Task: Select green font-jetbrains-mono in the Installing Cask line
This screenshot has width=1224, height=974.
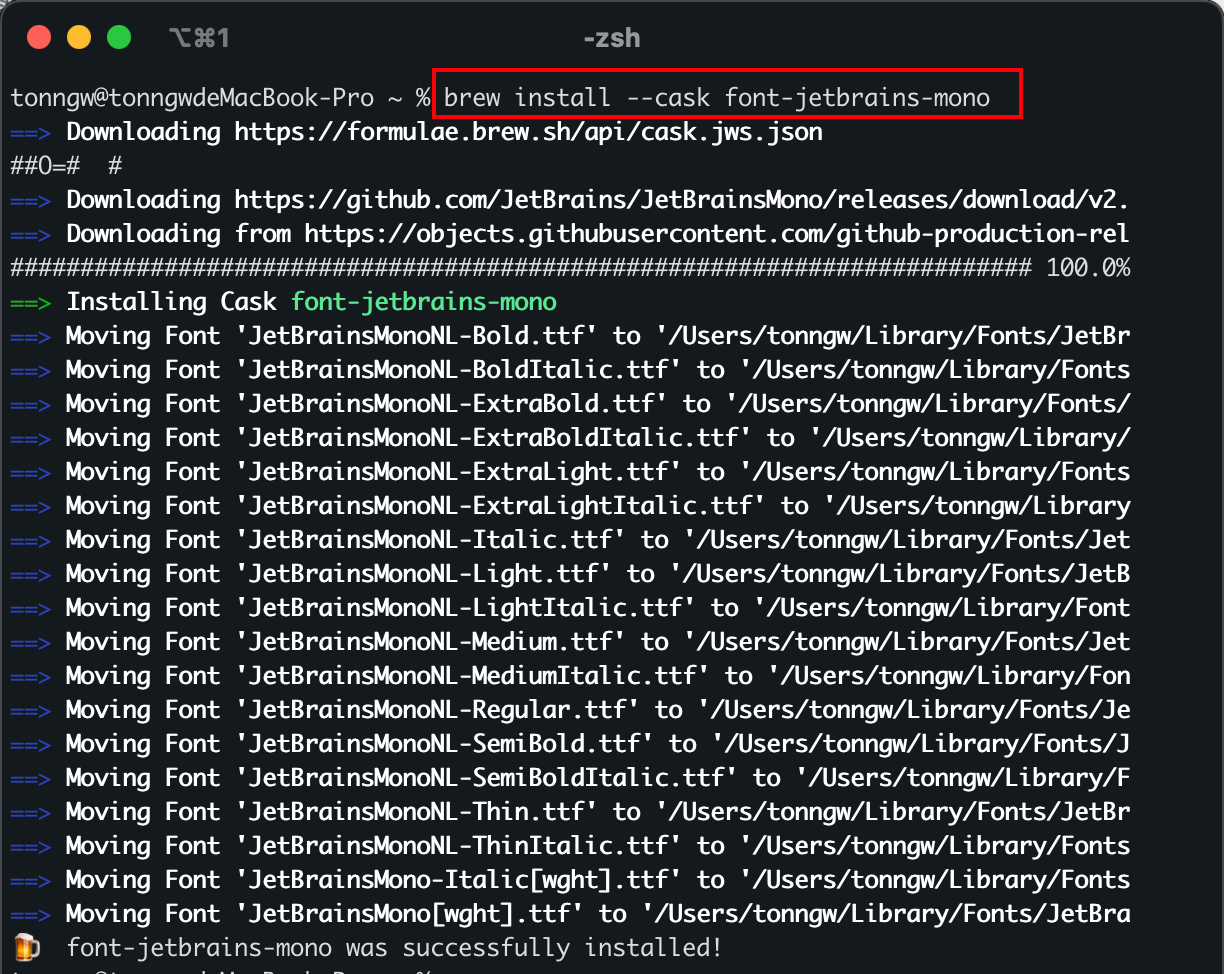Action: point(424,302)
